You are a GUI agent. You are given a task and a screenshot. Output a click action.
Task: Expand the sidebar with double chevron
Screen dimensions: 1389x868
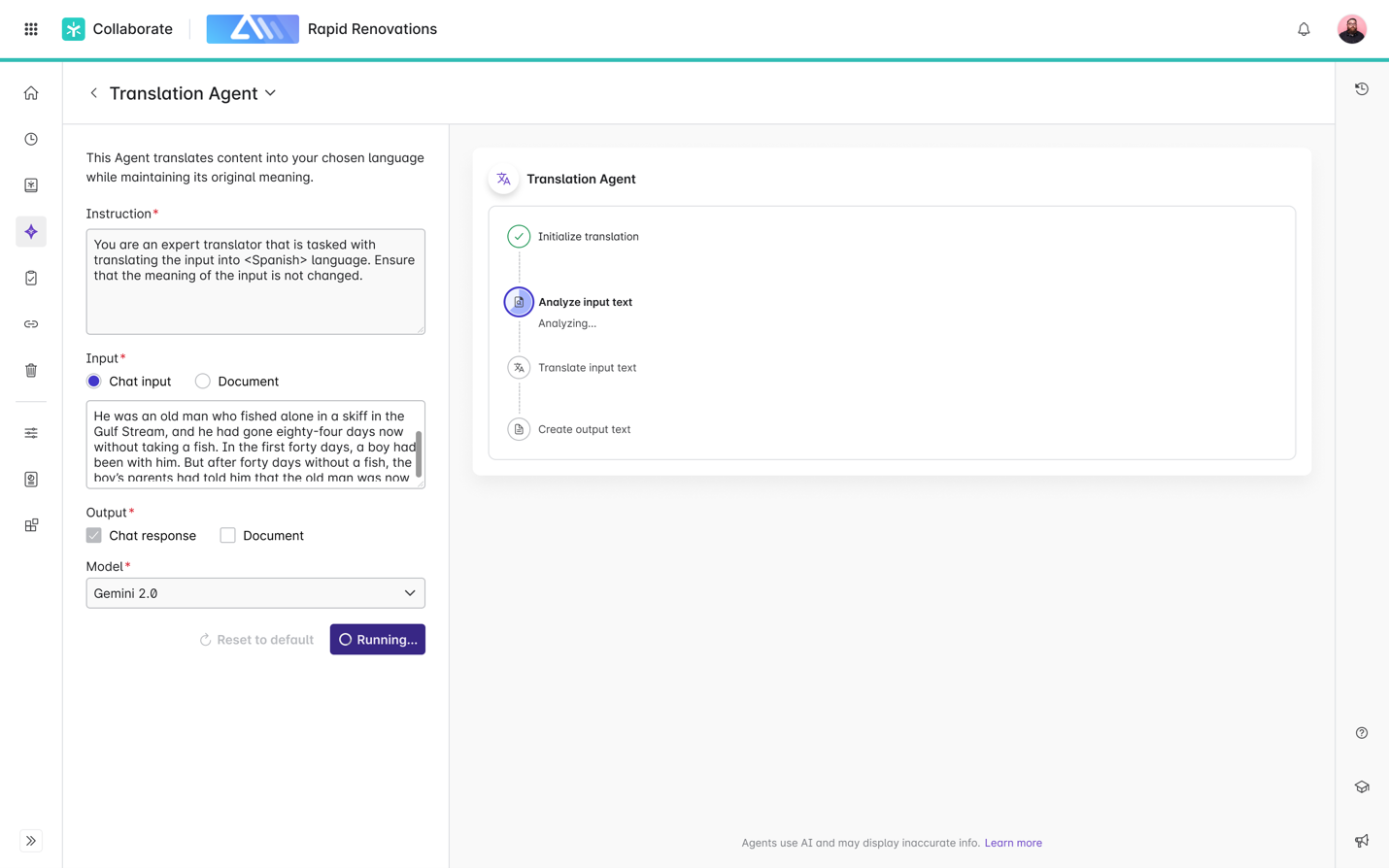click(x=31, y=841)
